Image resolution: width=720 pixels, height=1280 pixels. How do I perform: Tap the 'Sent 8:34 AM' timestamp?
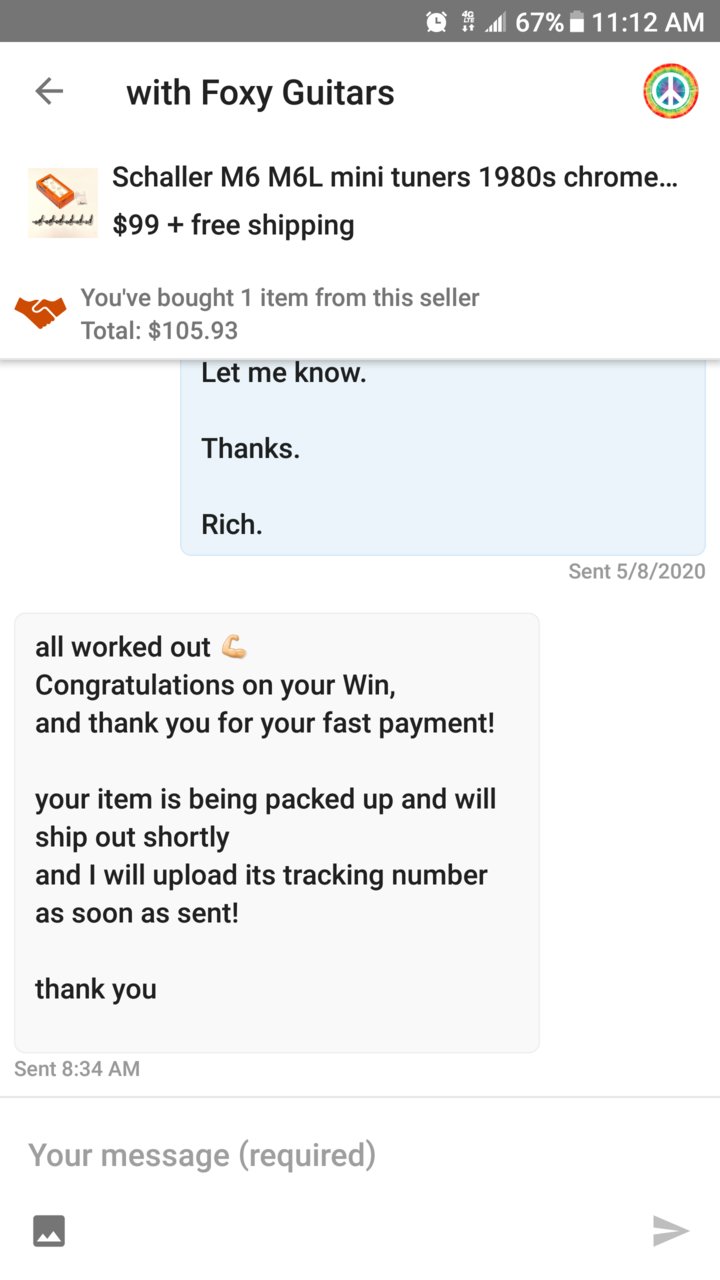[77, 1069]
